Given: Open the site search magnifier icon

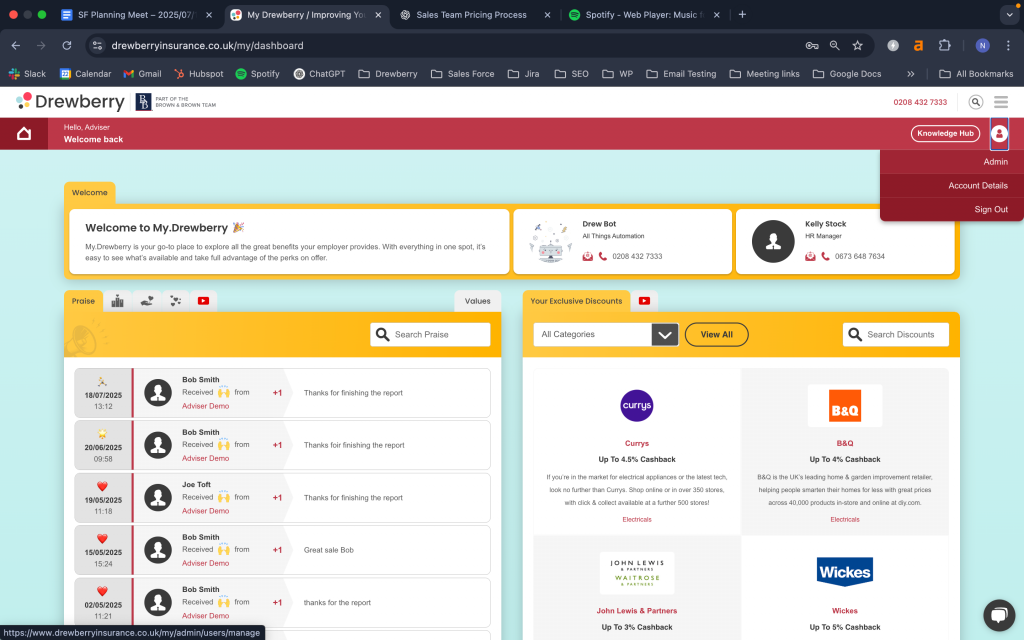Looking at the screenshot, I should point(975,102).
